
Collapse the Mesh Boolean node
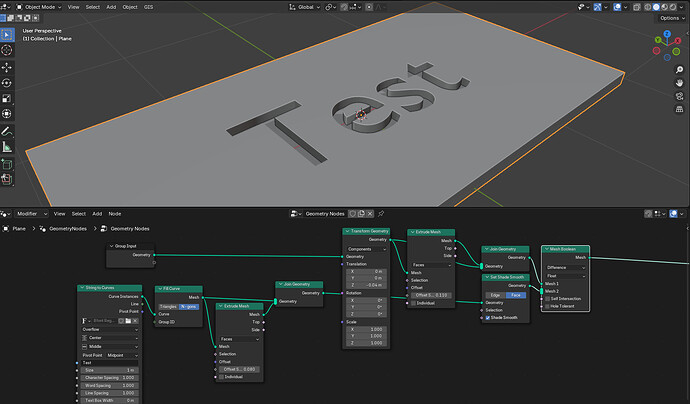click(547, 249)
